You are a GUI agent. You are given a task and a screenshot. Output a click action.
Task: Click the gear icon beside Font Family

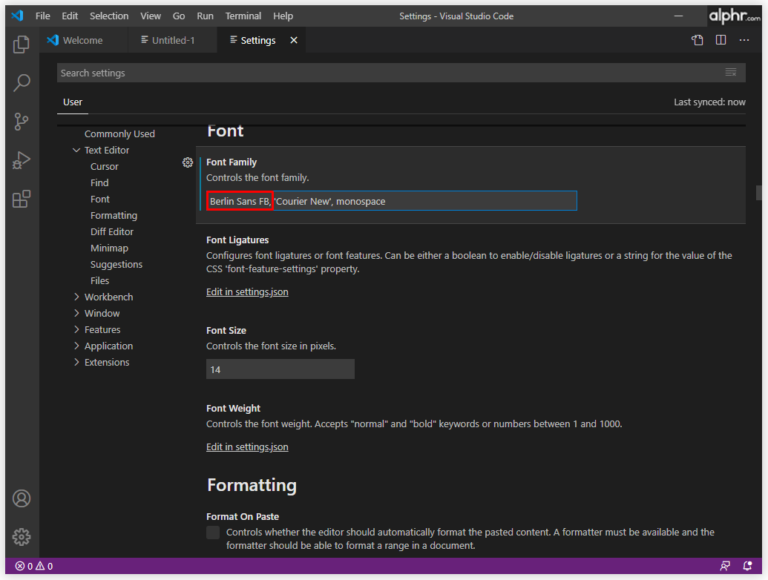click(187, 162)
